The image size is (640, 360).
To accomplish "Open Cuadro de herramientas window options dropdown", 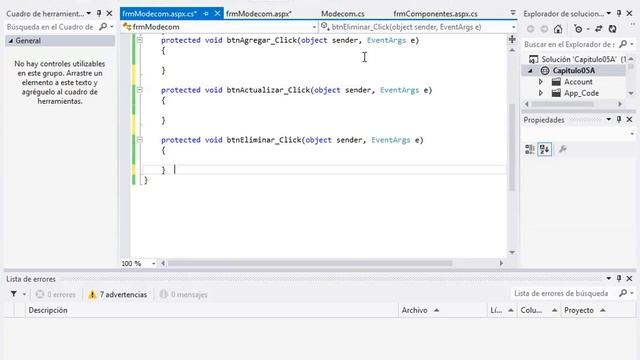I will [x=89, y=13].
